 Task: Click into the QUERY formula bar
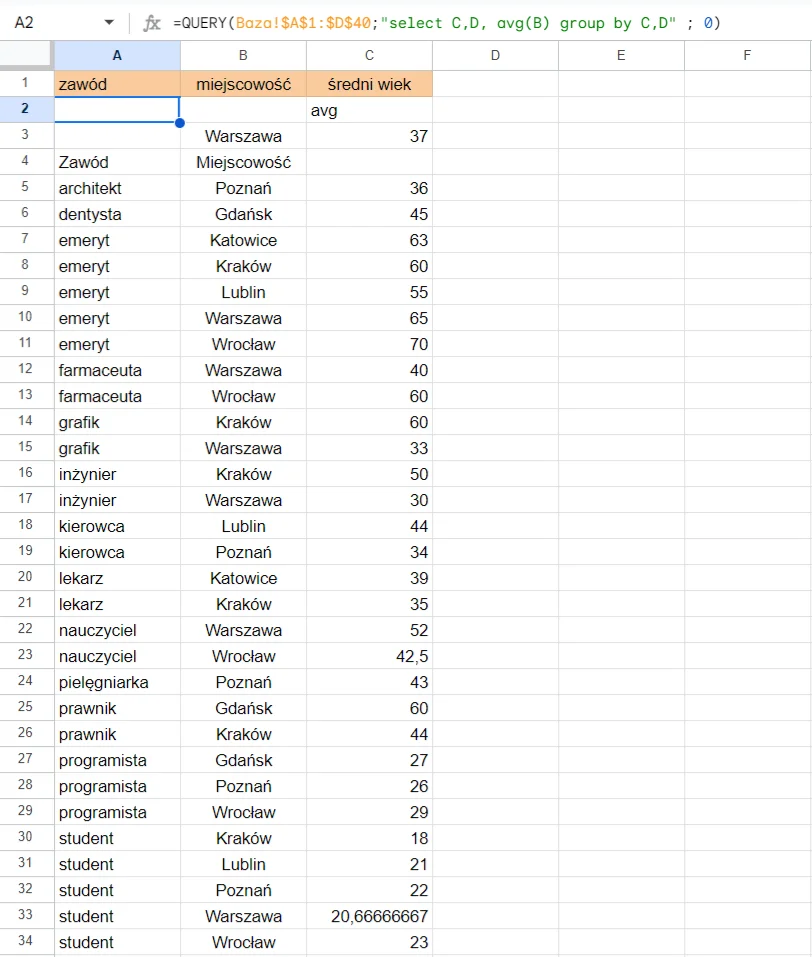(450, 23)
